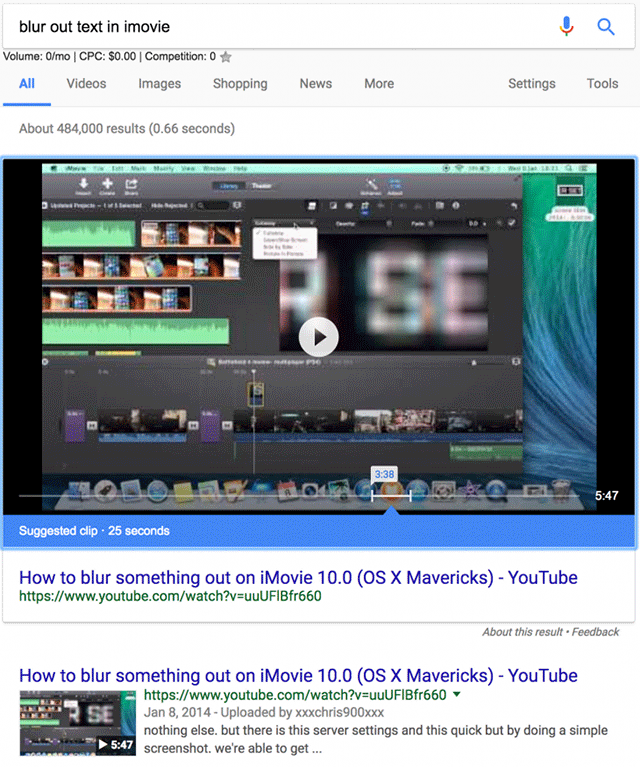Viewport: 640px width, 767px height.
Task: Open the Shopping results tab
Action: pos(241,84)
